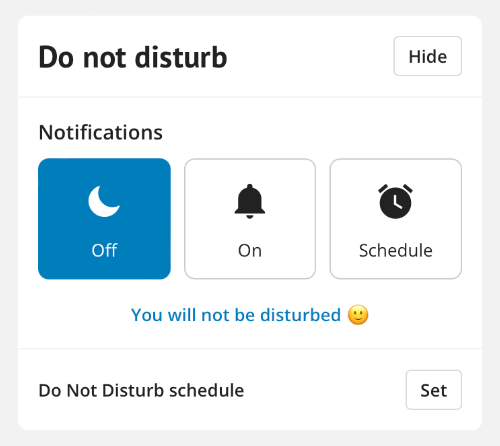Click the "Off" label text
The width and height of the screenshot is (500, 446).
[104, 250]
